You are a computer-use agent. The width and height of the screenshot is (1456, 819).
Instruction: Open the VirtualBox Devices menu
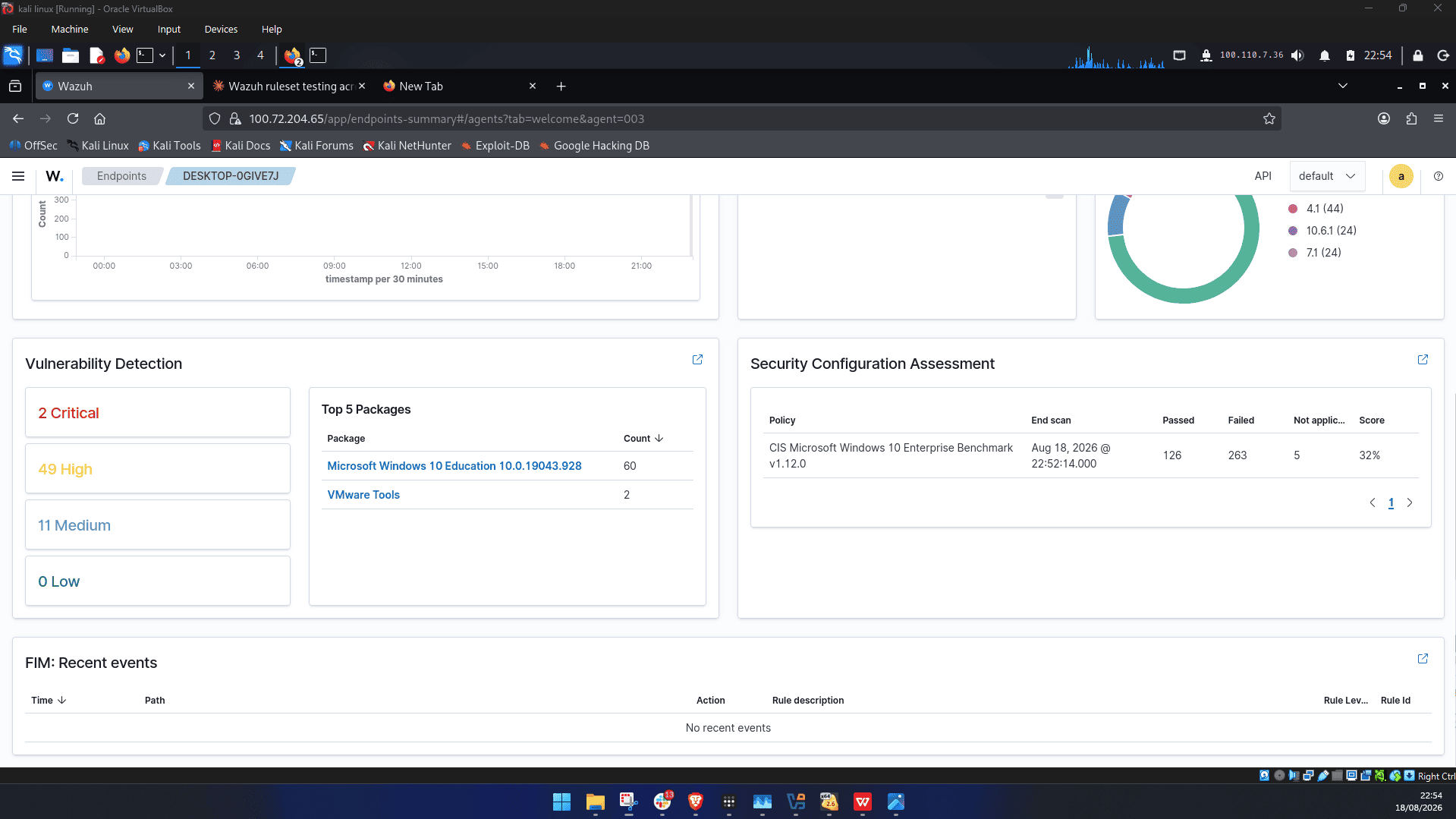[221, 29]
